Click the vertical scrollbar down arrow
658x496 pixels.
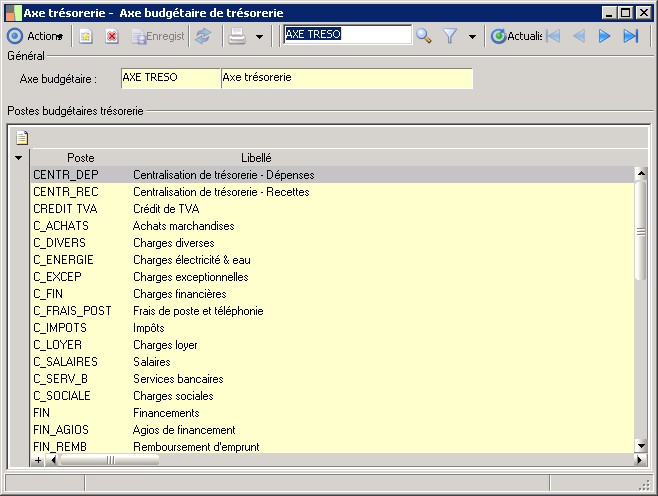[x=641, y=446]
